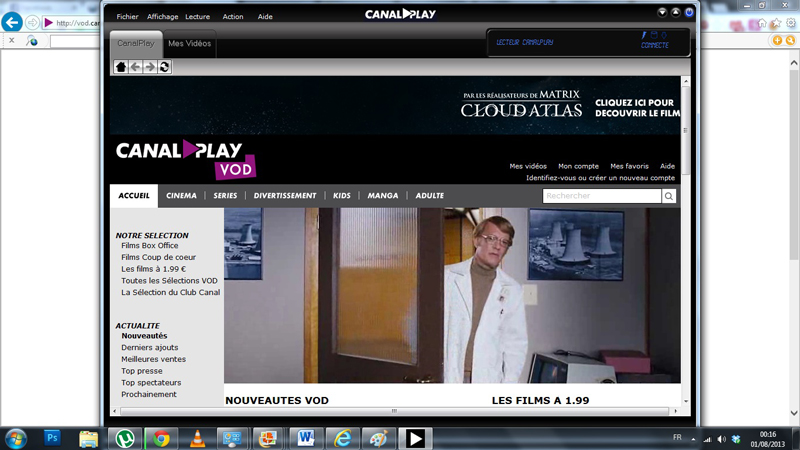Image resolution: width=800 pixels, height=450 pixels.
Task: Click the Aide link near Mes favoris
Action: 667,166
